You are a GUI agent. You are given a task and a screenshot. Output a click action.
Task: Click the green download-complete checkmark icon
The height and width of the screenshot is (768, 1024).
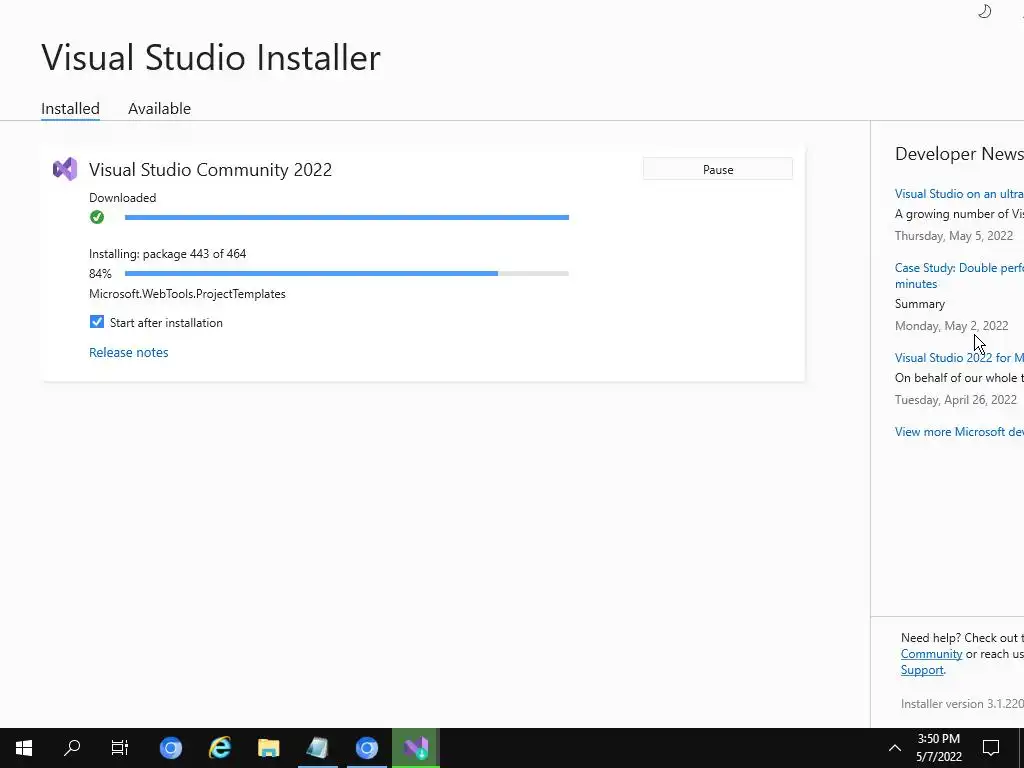(97, 217)
